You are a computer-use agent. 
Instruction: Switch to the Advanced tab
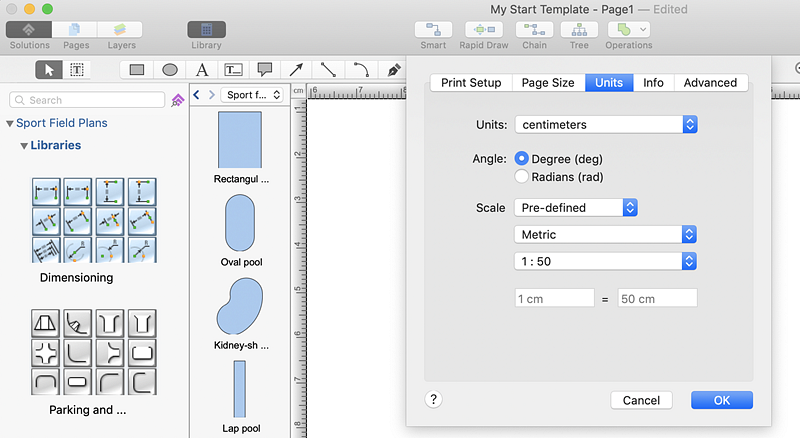pos(710,83)
